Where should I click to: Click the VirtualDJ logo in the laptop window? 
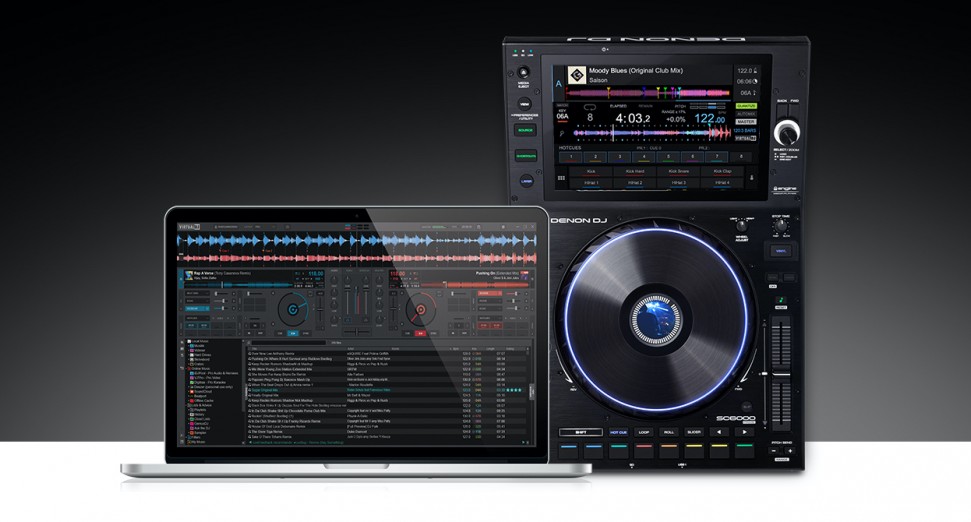(188, 227)
